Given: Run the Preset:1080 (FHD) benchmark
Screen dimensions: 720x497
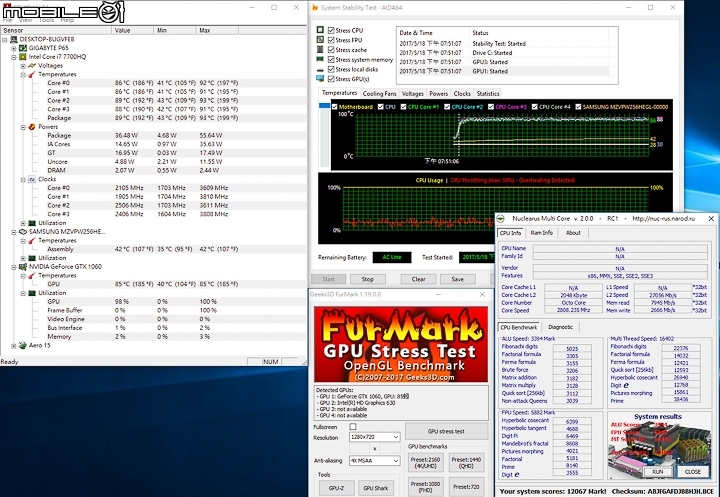Looking at the screenshot, I should [425, 486].
